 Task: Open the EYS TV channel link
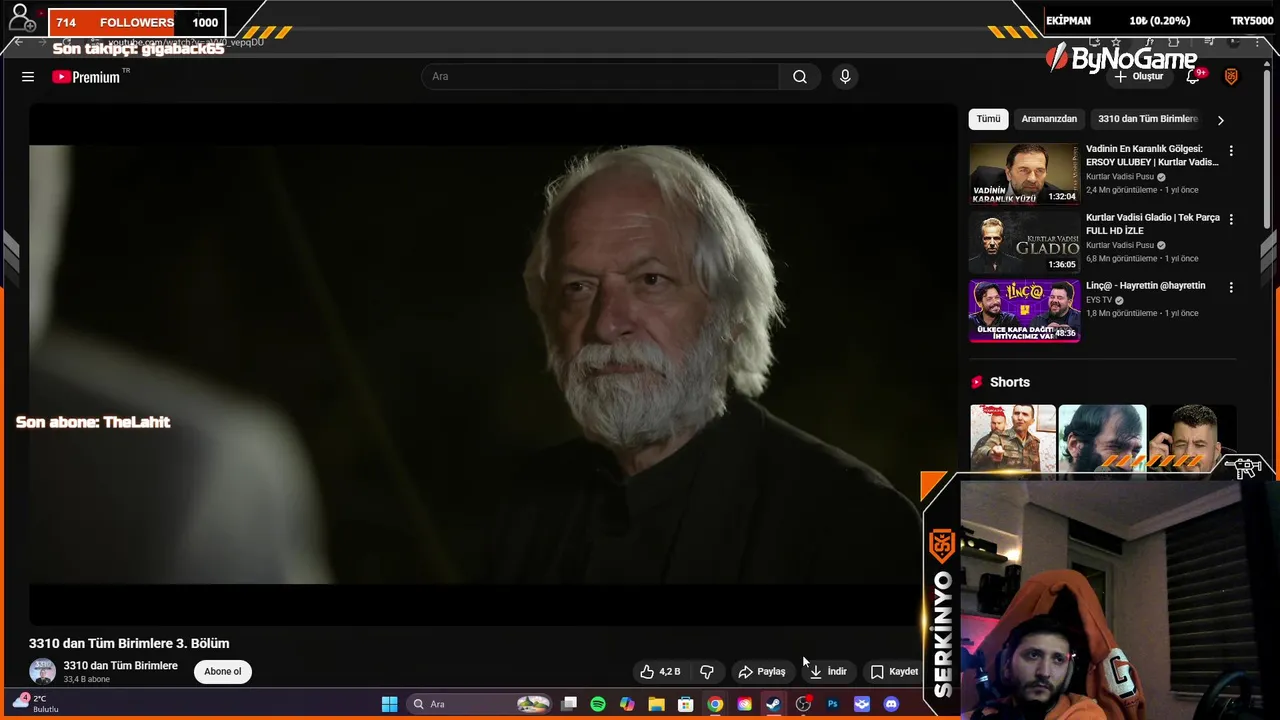[x=1099, y=300]
